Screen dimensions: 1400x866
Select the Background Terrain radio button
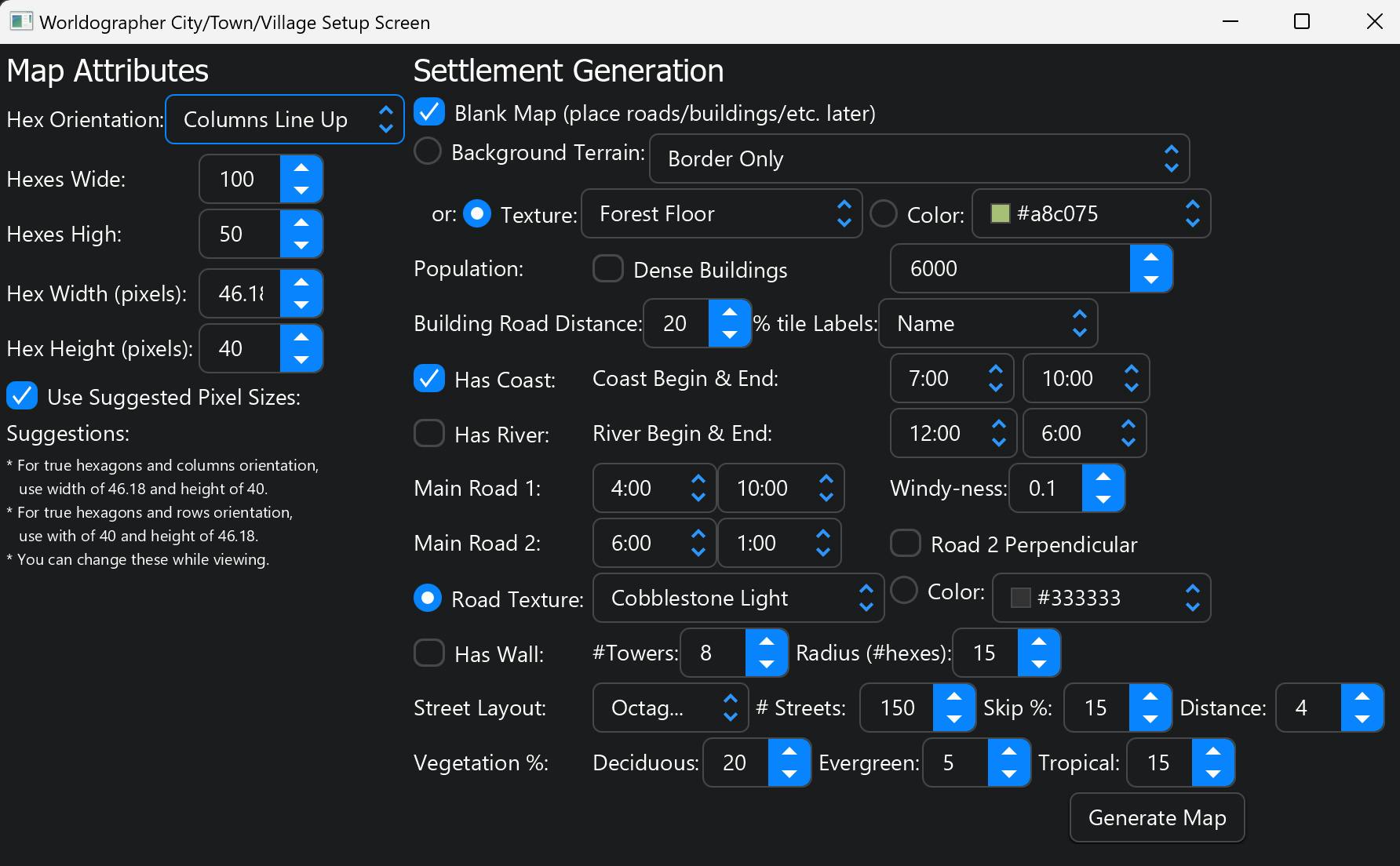[x=428, y=151]
